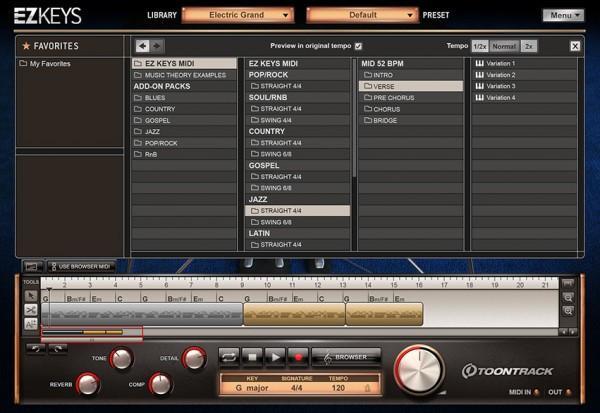This screenshot has width=600, height=413.
Task: Zoom in the song track
Action: coord(568,311)
